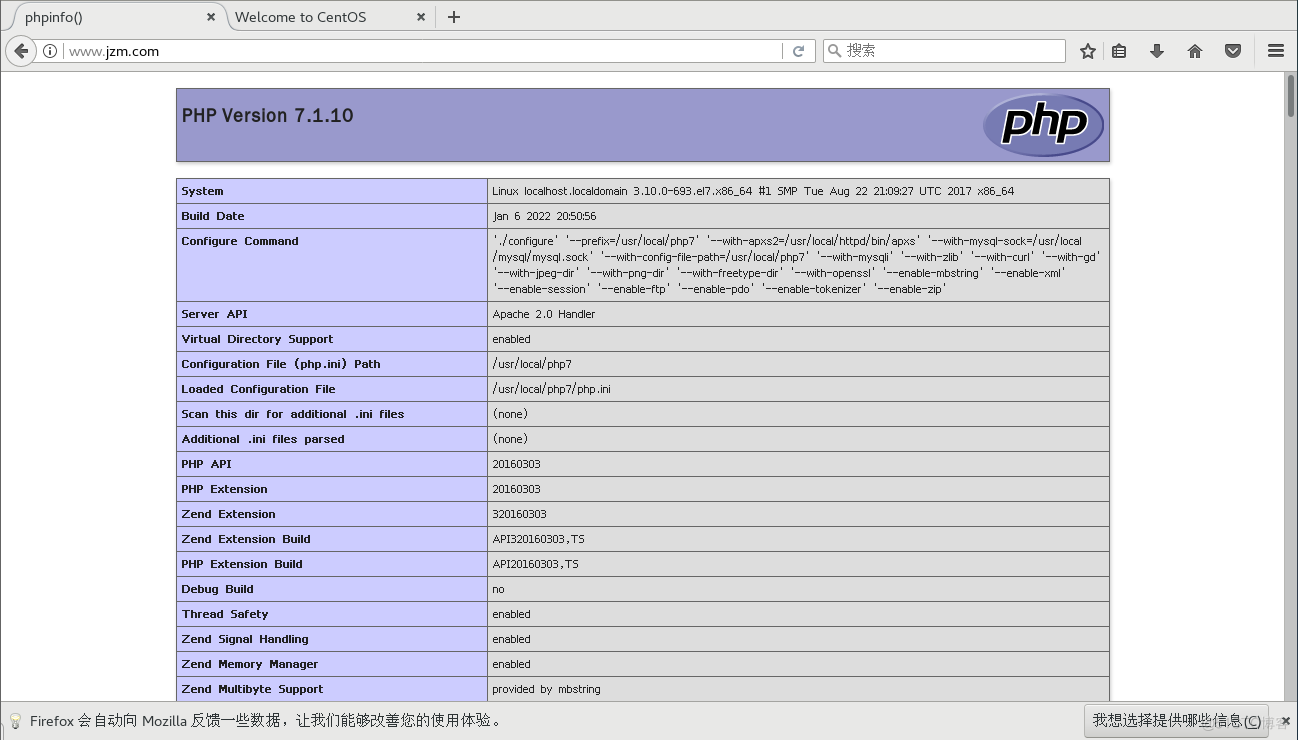Show bookmarks list icon
This screenshot has width=1298, height=740.
(1119, 51)
